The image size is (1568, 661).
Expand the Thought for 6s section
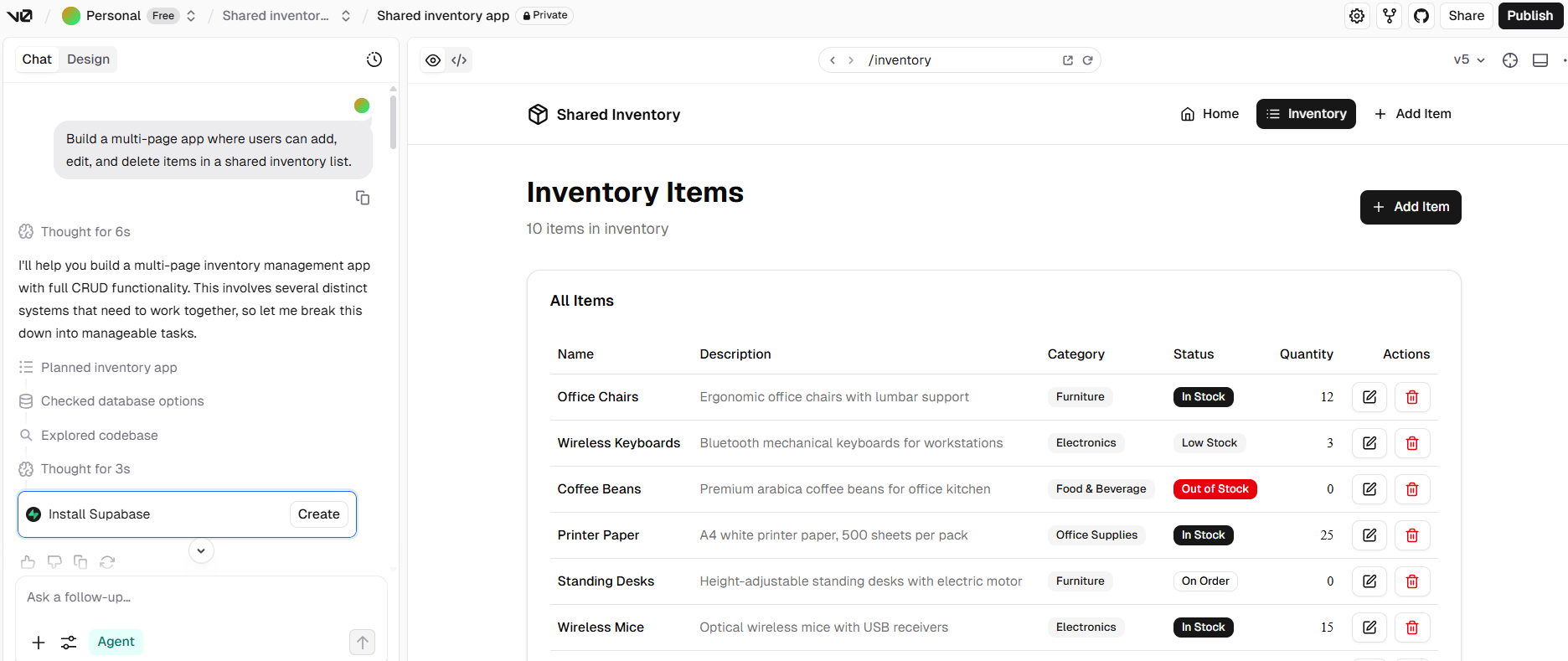pyautogui.click(x=85, y=232)
